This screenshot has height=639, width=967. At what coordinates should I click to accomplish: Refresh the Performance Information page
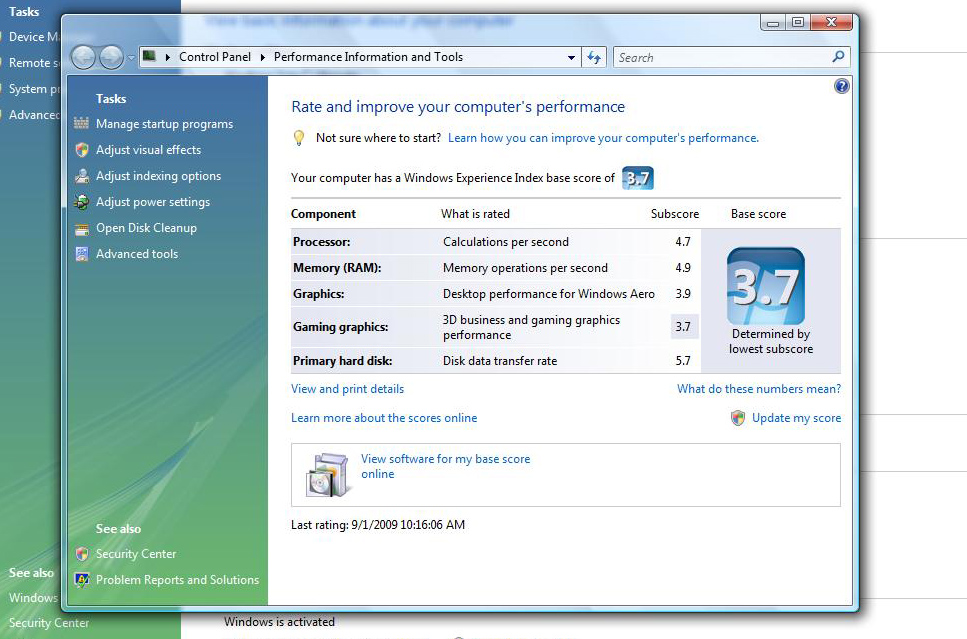tap(594, 57)
